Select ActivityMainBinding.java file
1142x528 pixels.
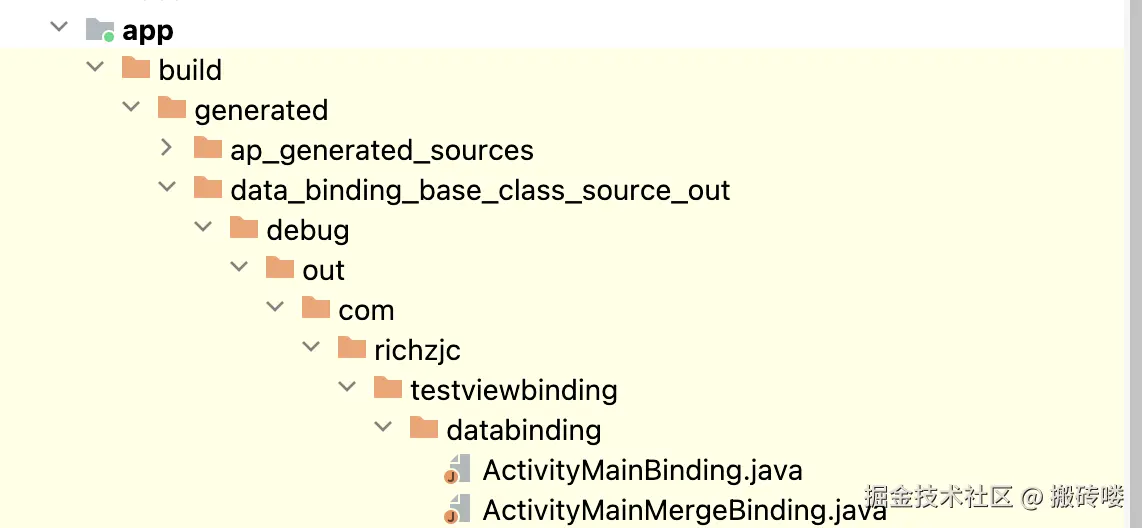click(642, 470)
